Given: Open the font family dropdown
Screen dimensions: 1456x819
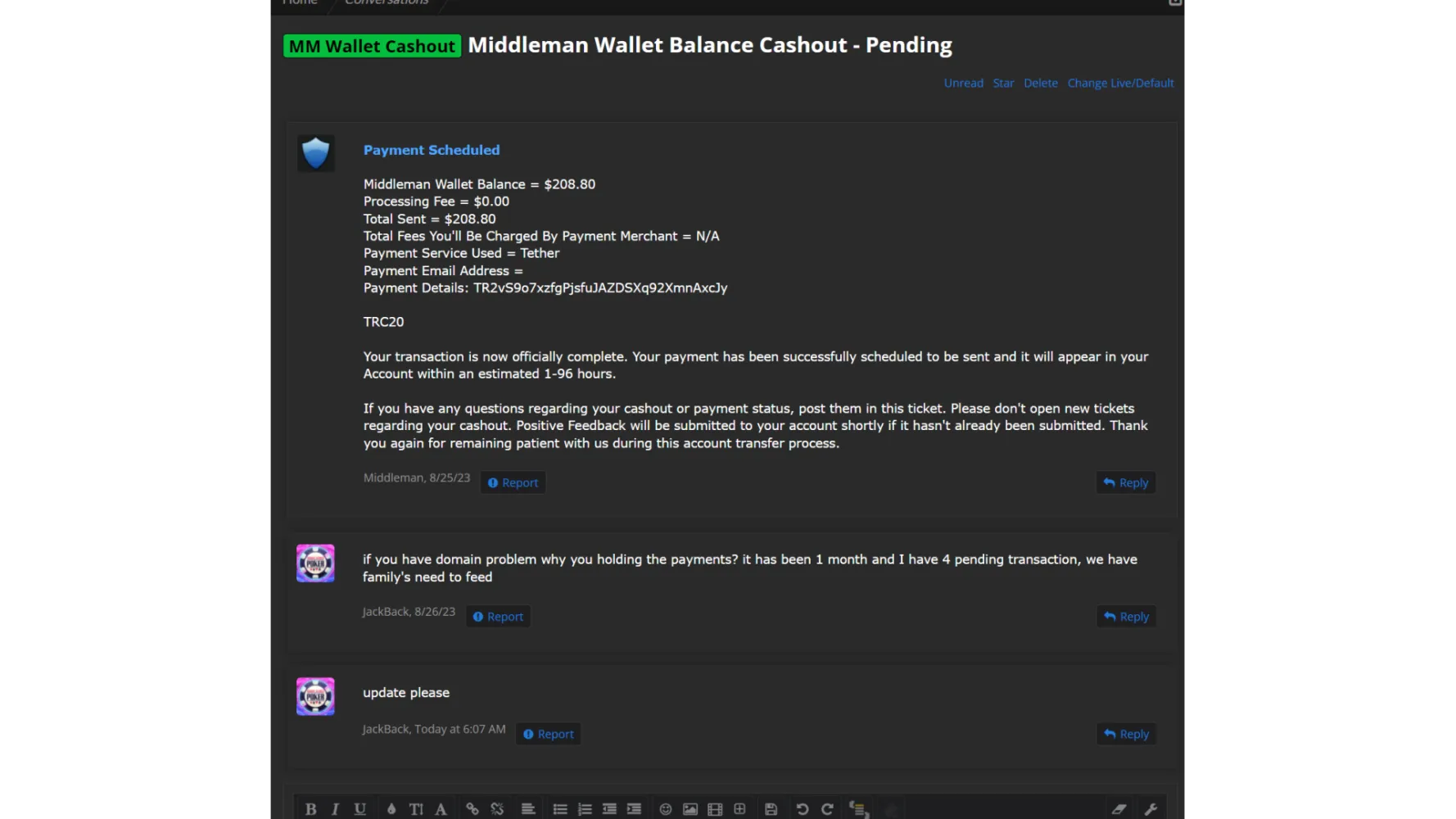Looking at the screenshot, I should tap(441, 809).
